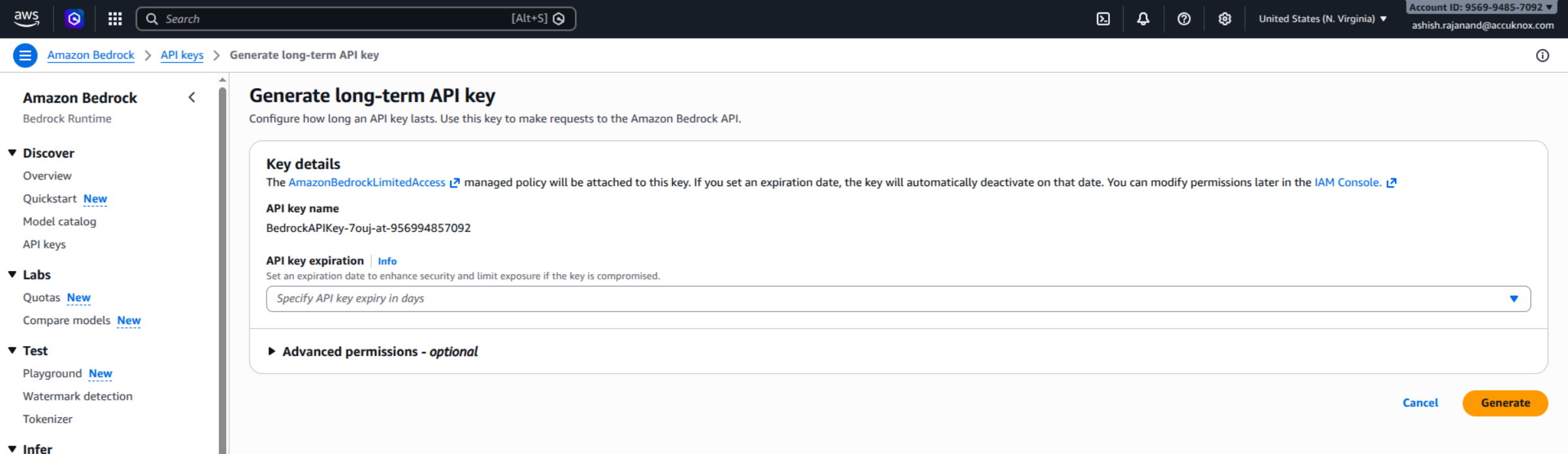Click the Amazon Q hexagon icon
The height and width of the screenshot is (454, 1568).
click(74, 19)
